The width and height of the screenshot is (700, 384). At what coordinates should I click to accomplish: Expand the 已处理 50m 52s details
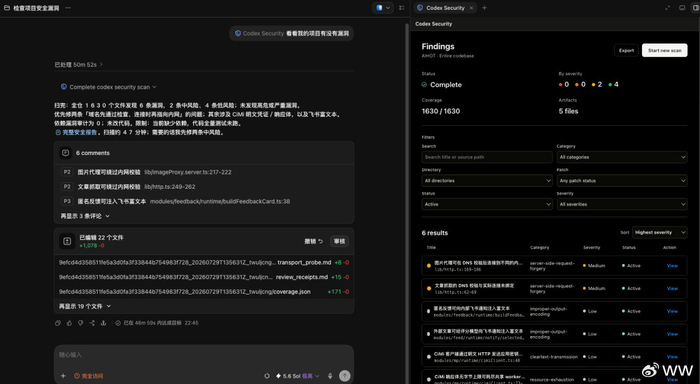[79, 65]
